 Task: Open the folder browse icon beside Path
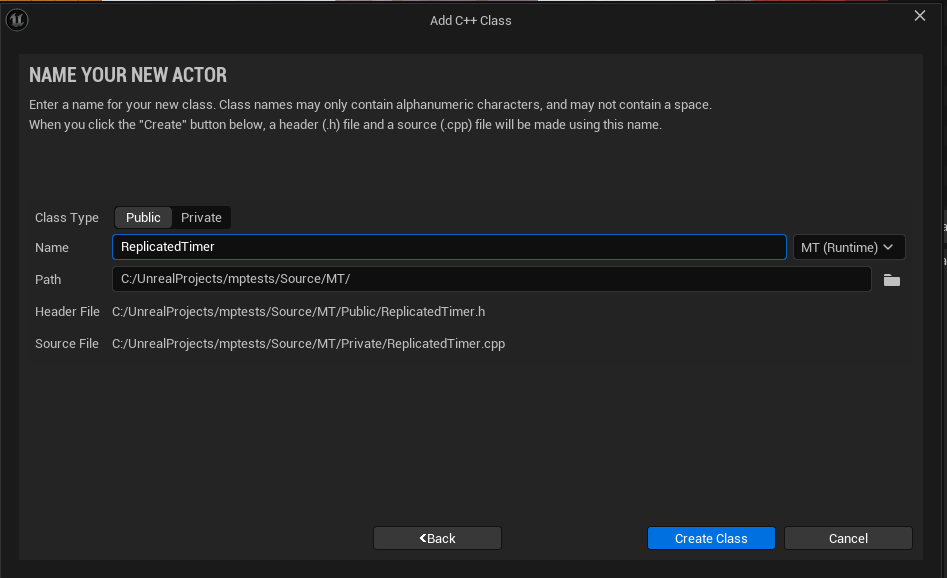[891, 280]
